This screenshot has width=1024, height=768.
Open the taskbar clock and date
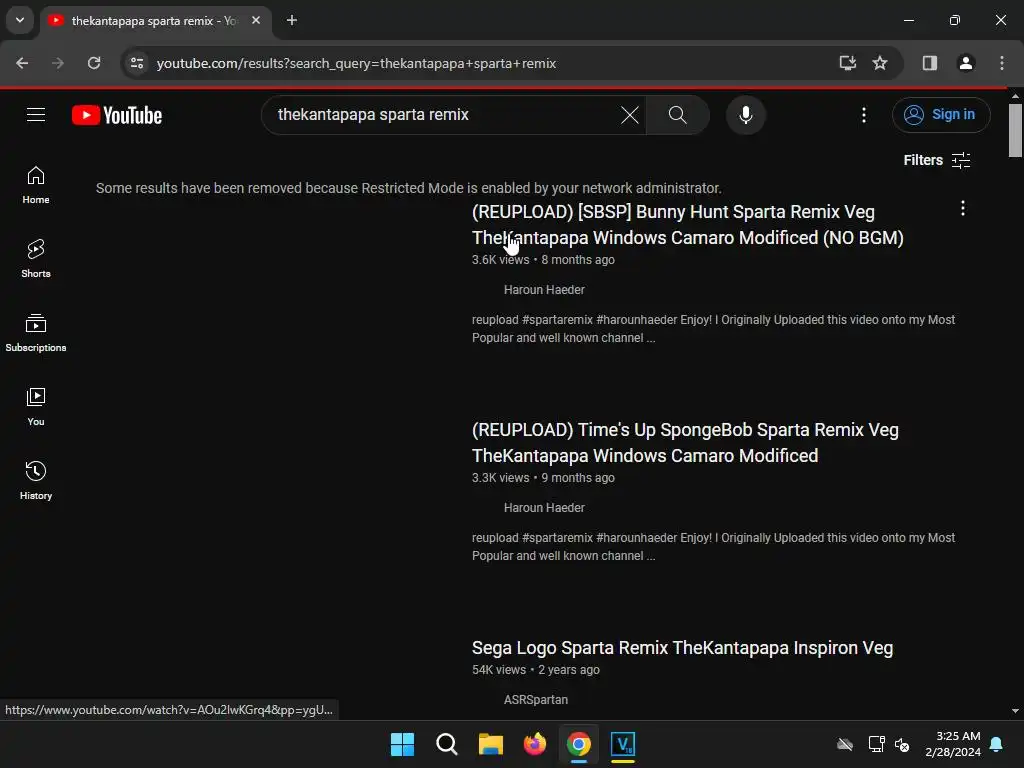pos(953,744)
